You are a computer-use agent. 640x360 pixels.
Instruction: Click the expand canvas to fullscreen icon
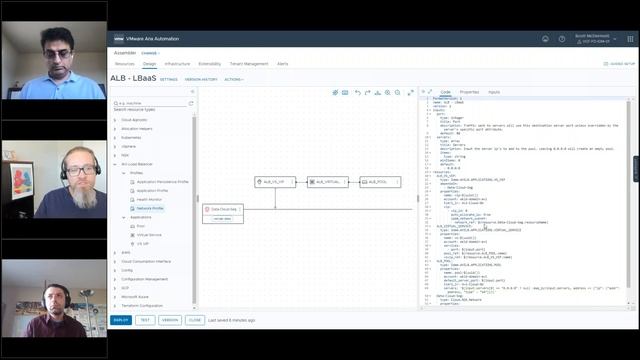click(411, 93)
